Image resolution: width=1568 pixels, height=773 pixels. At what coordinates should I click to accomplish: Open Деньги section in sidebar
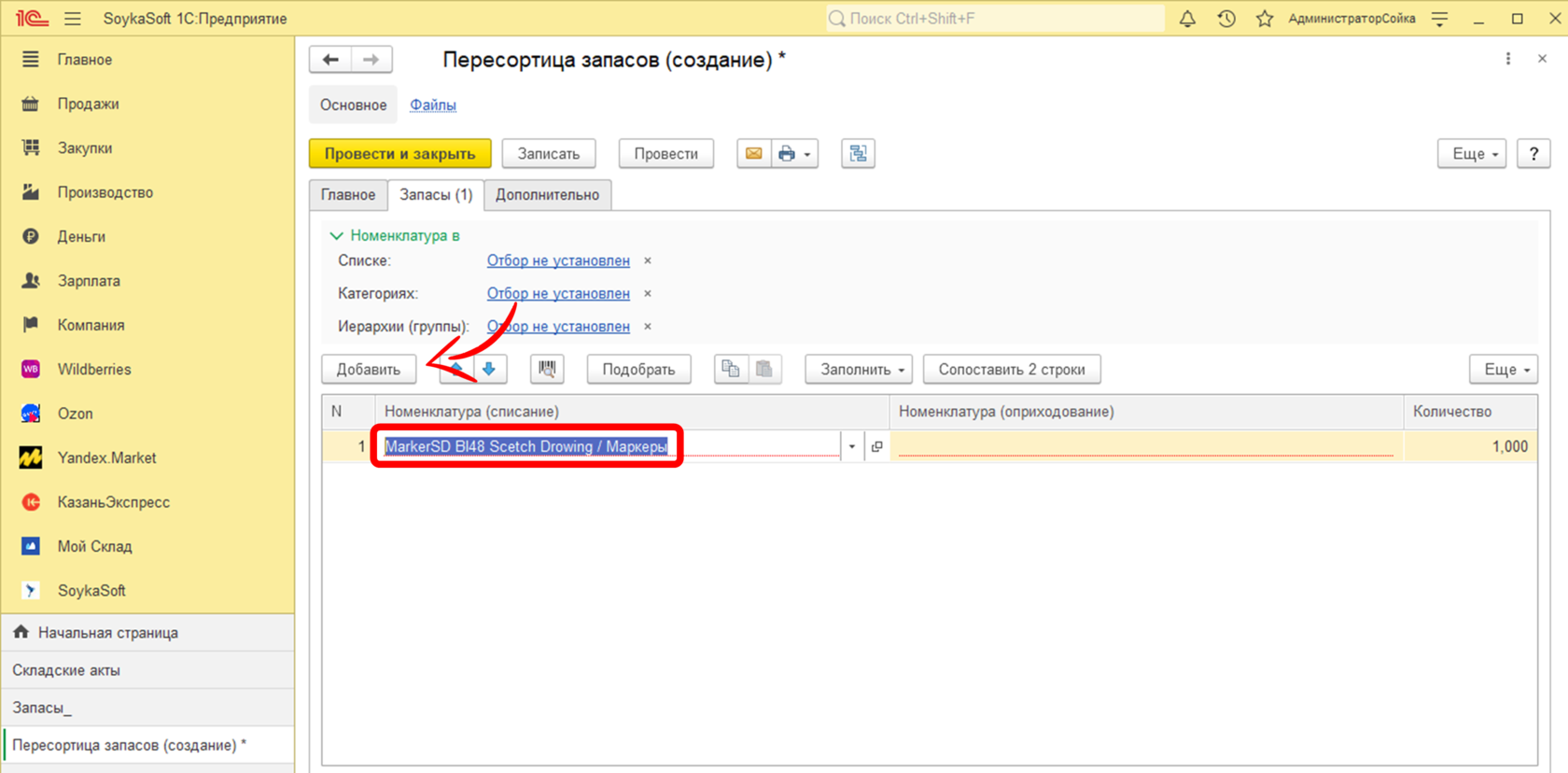click(x=81, y=237)
